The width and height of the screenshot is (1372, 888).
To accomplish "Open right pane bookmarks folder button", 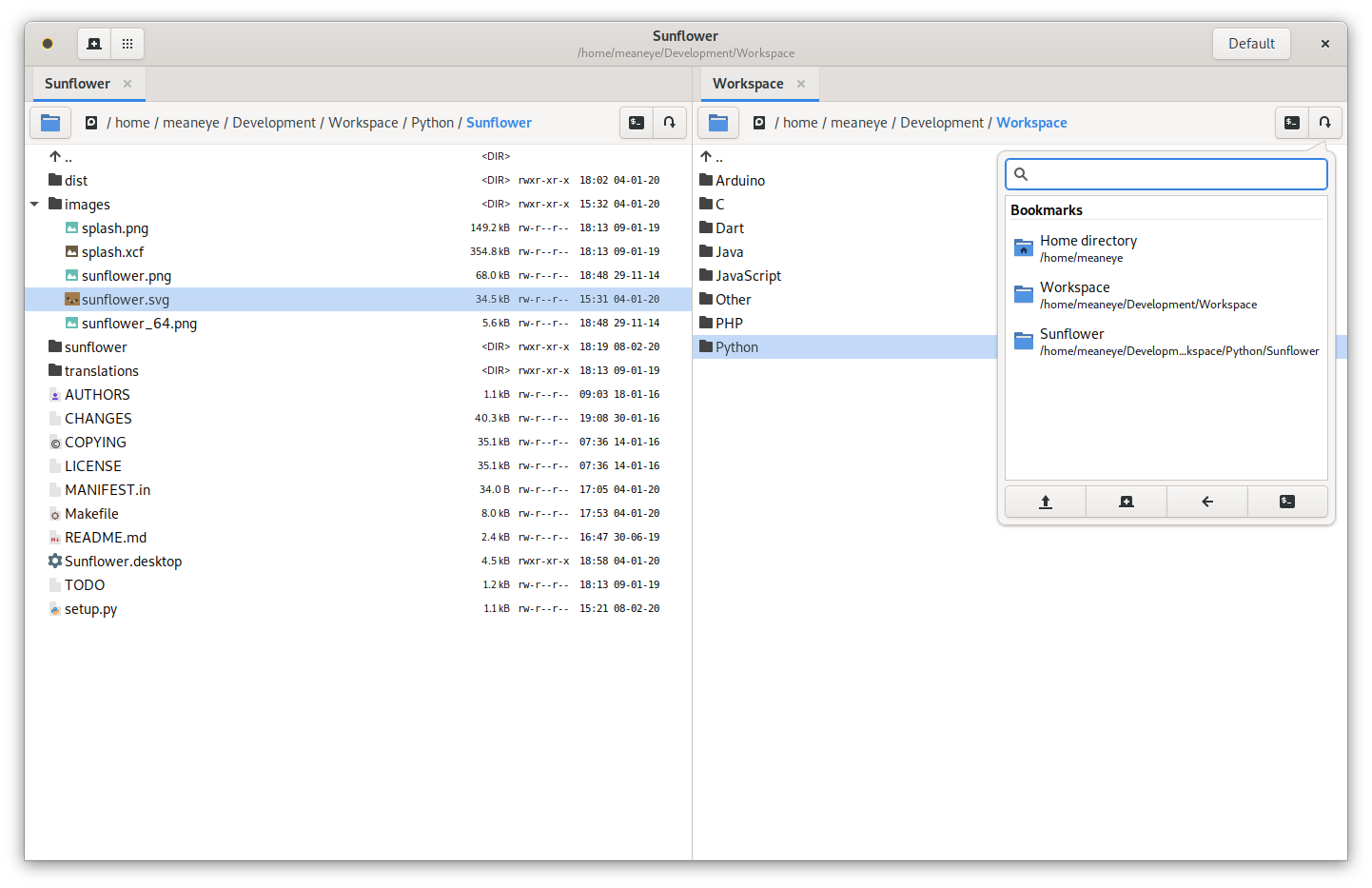I will click(x=718, y=123).
